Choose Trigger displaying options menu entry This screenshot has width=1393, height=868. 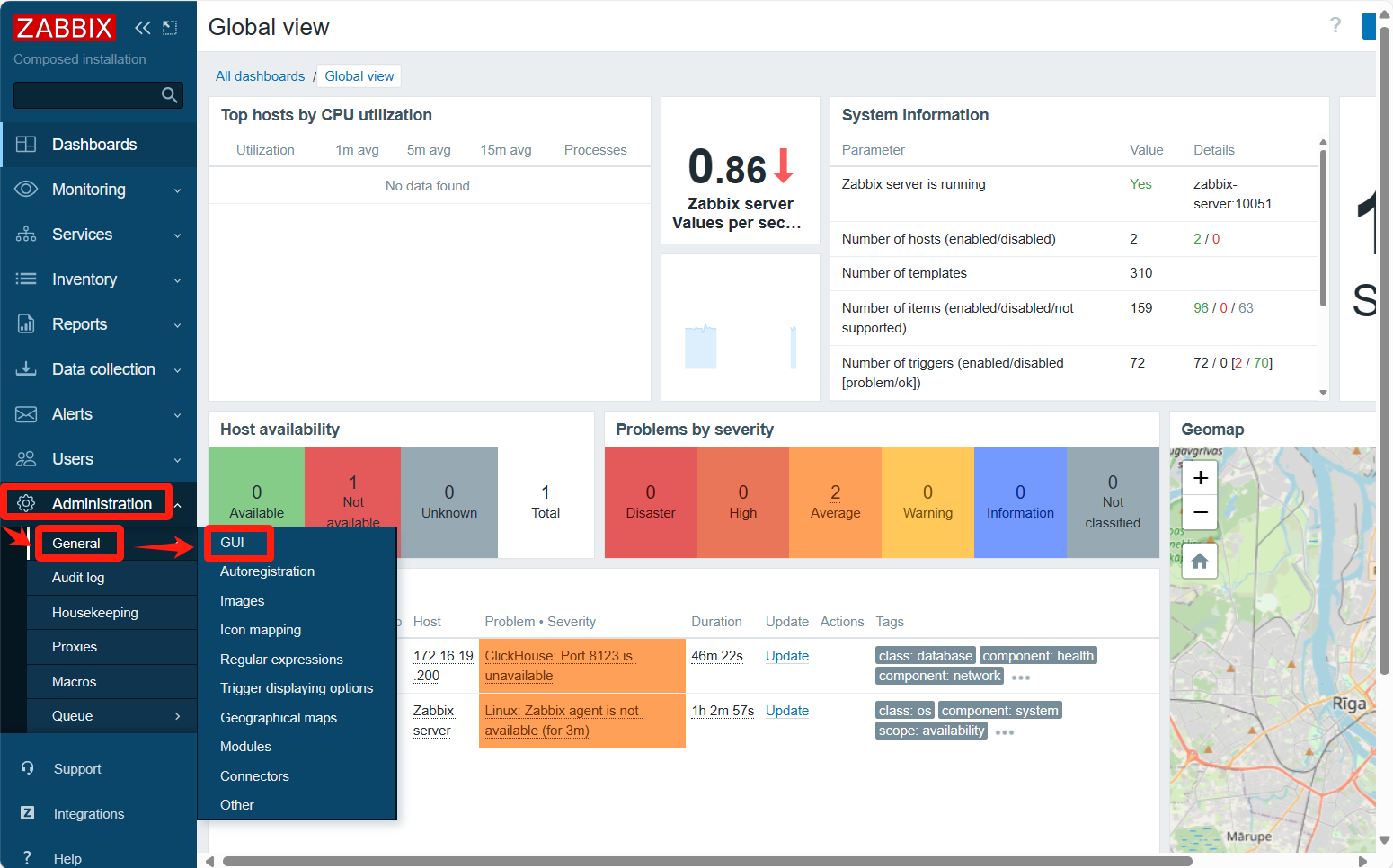297,688
